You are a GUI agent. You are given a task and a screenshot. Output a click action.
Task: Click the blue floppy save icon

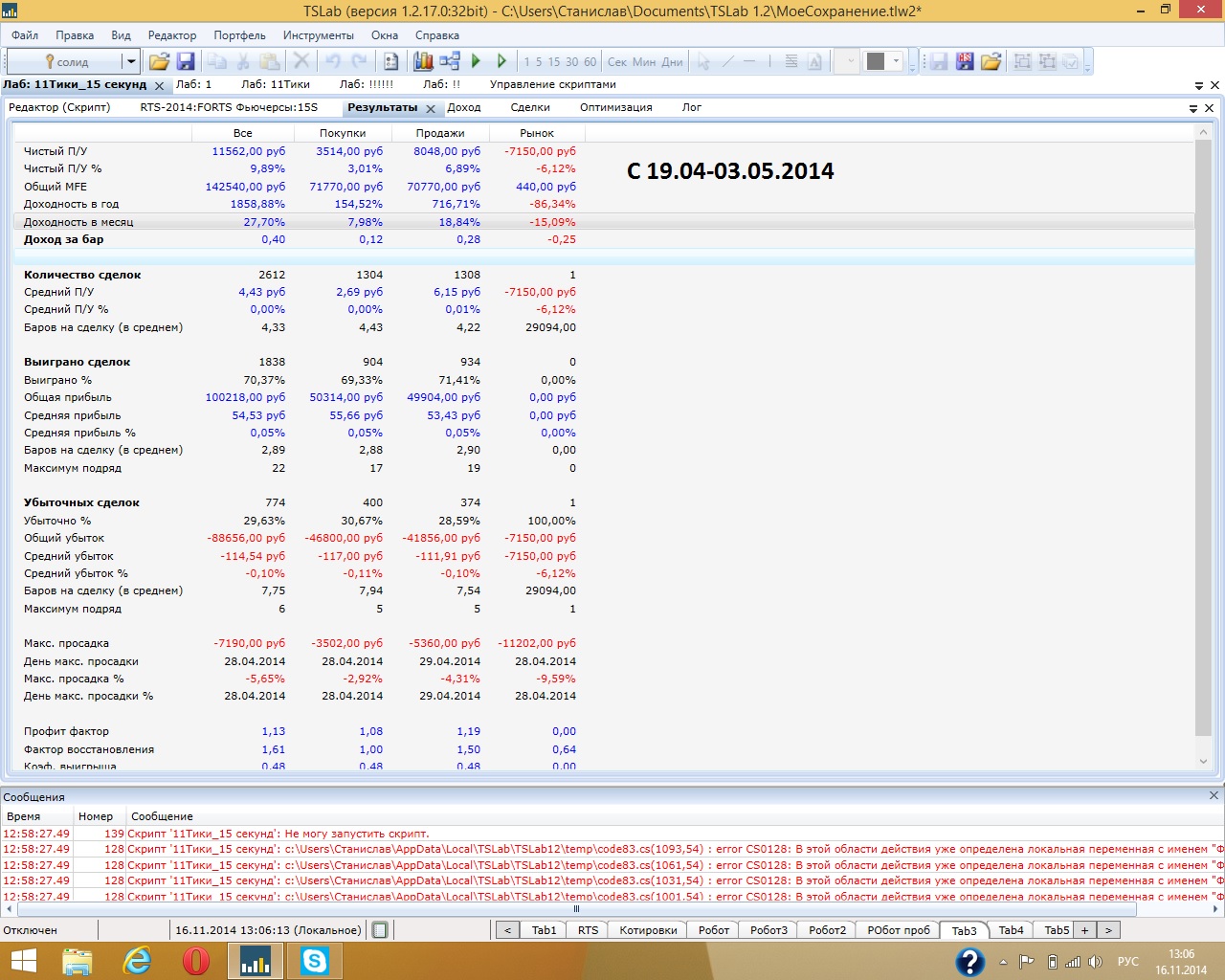tap(186, 62)
